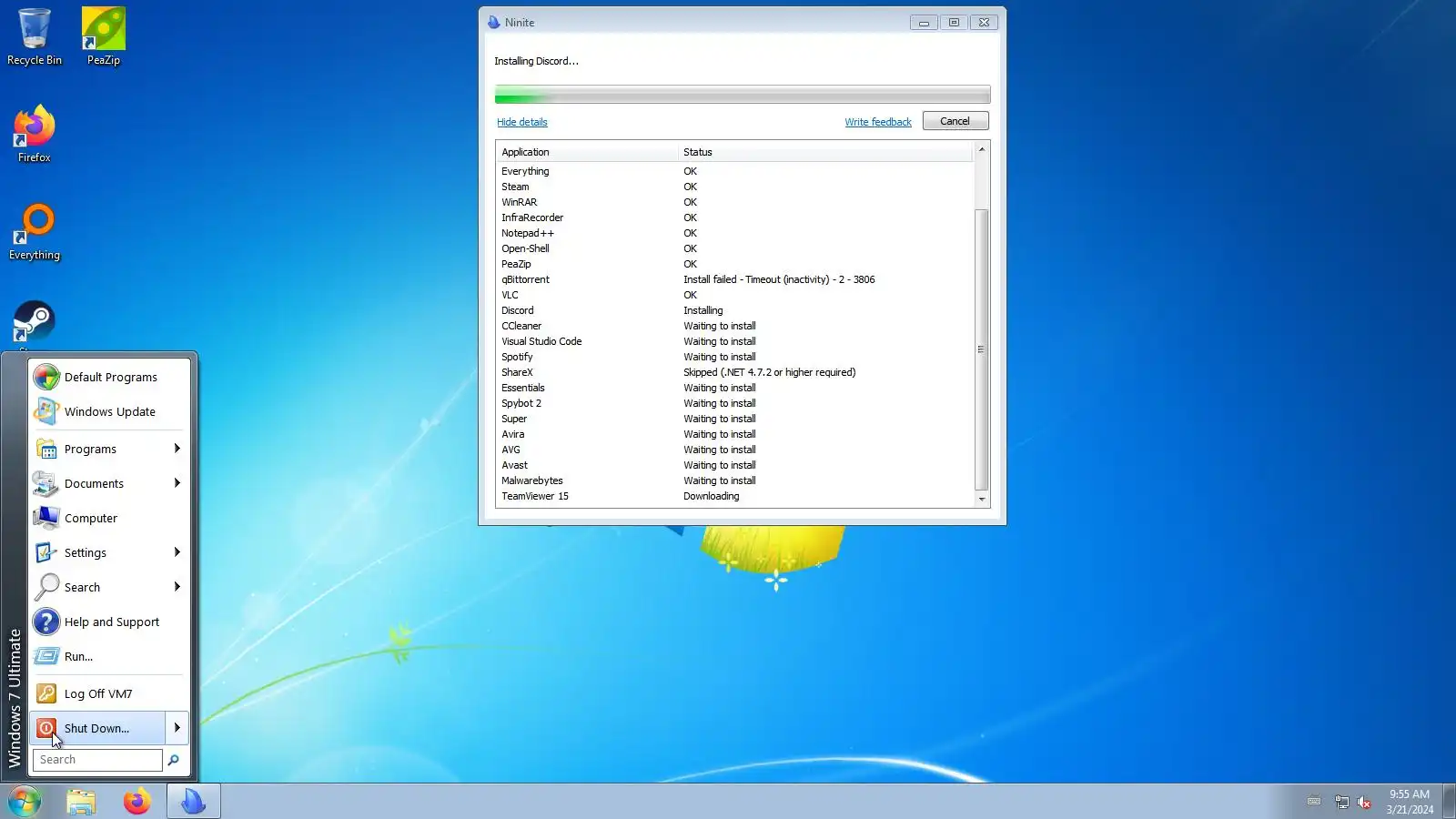Screen dimensions: 1456x819
Task: Select the Spotify row
Action: [735, 357]
